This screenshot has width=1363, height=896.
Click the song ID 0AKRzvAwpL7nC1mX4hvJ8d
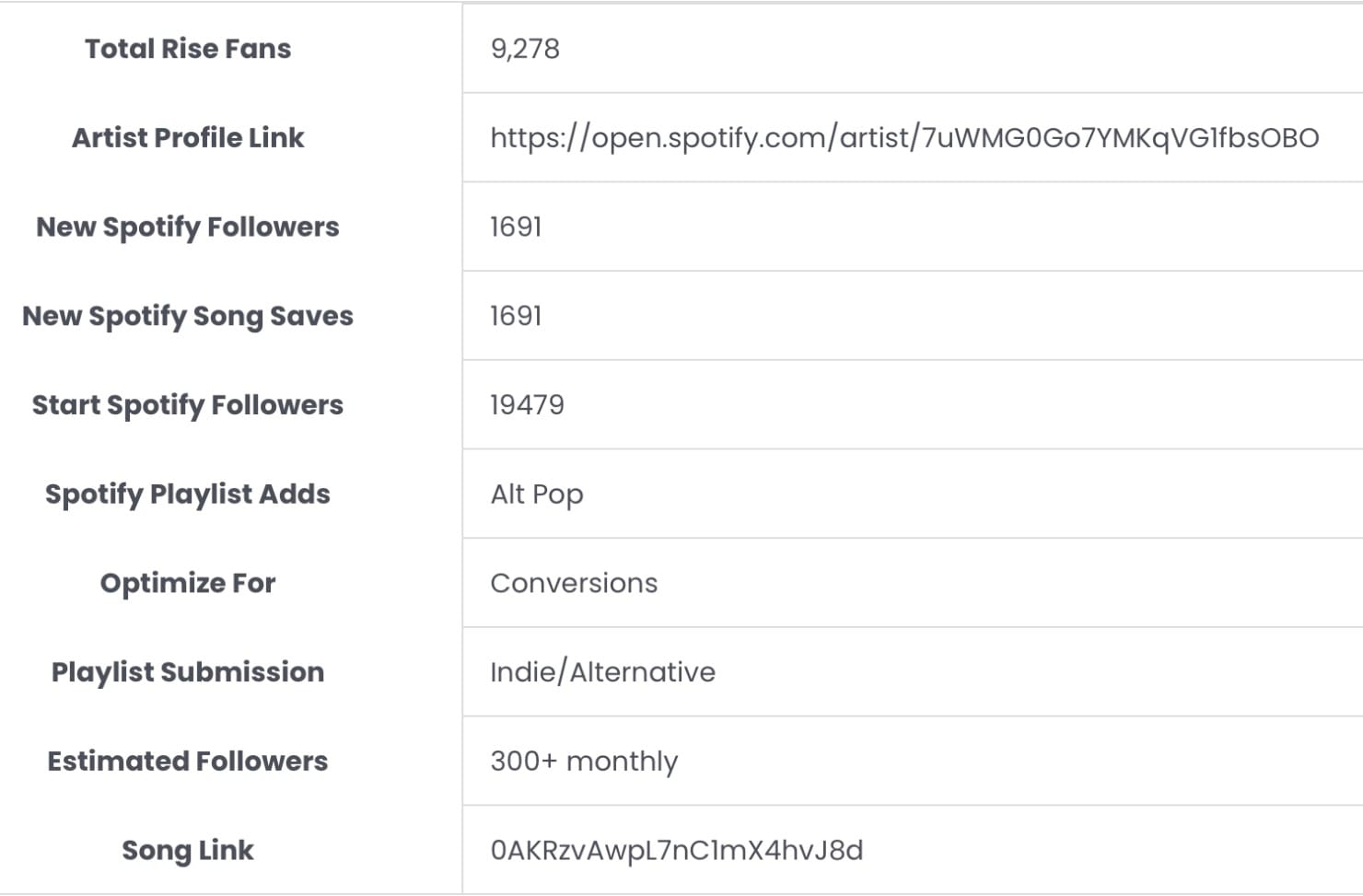click(677, 850)
